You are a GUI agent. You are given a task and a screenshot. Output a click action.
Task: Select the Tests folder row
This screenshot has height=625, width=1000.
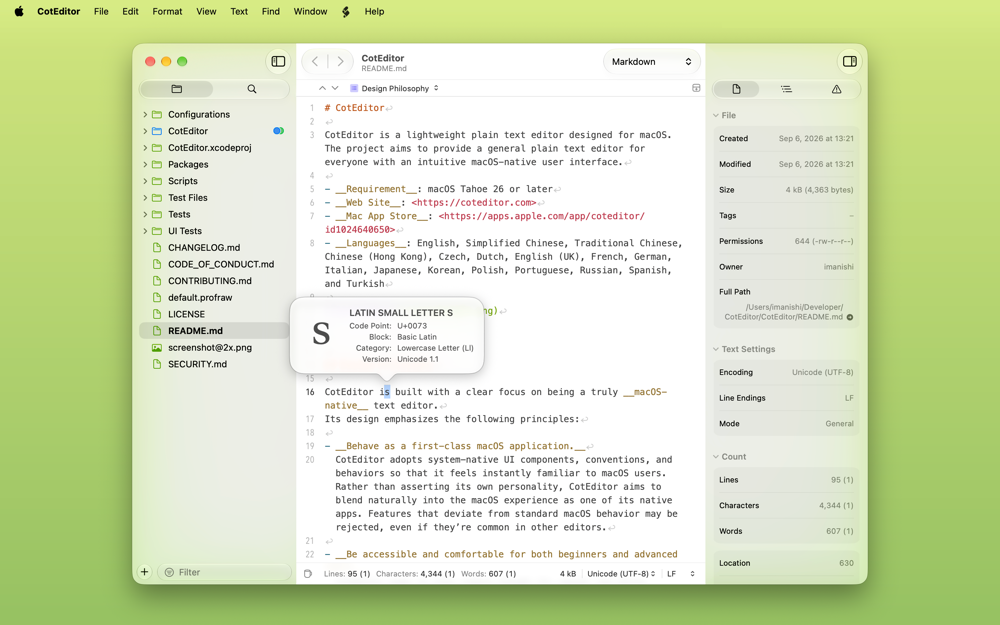point(214,214)
